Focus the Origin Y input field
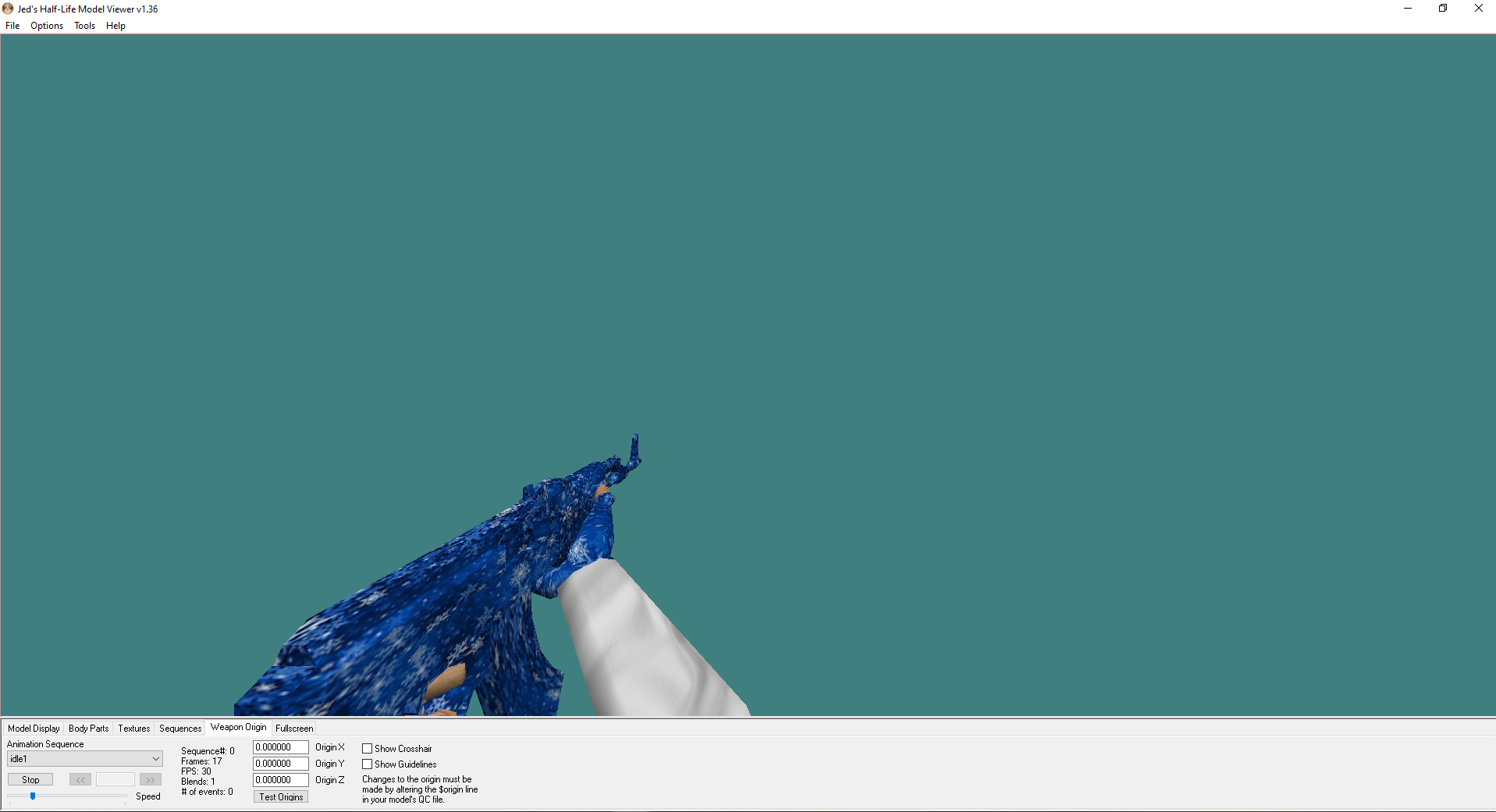 pyautogui.click(x=281, y=764)
